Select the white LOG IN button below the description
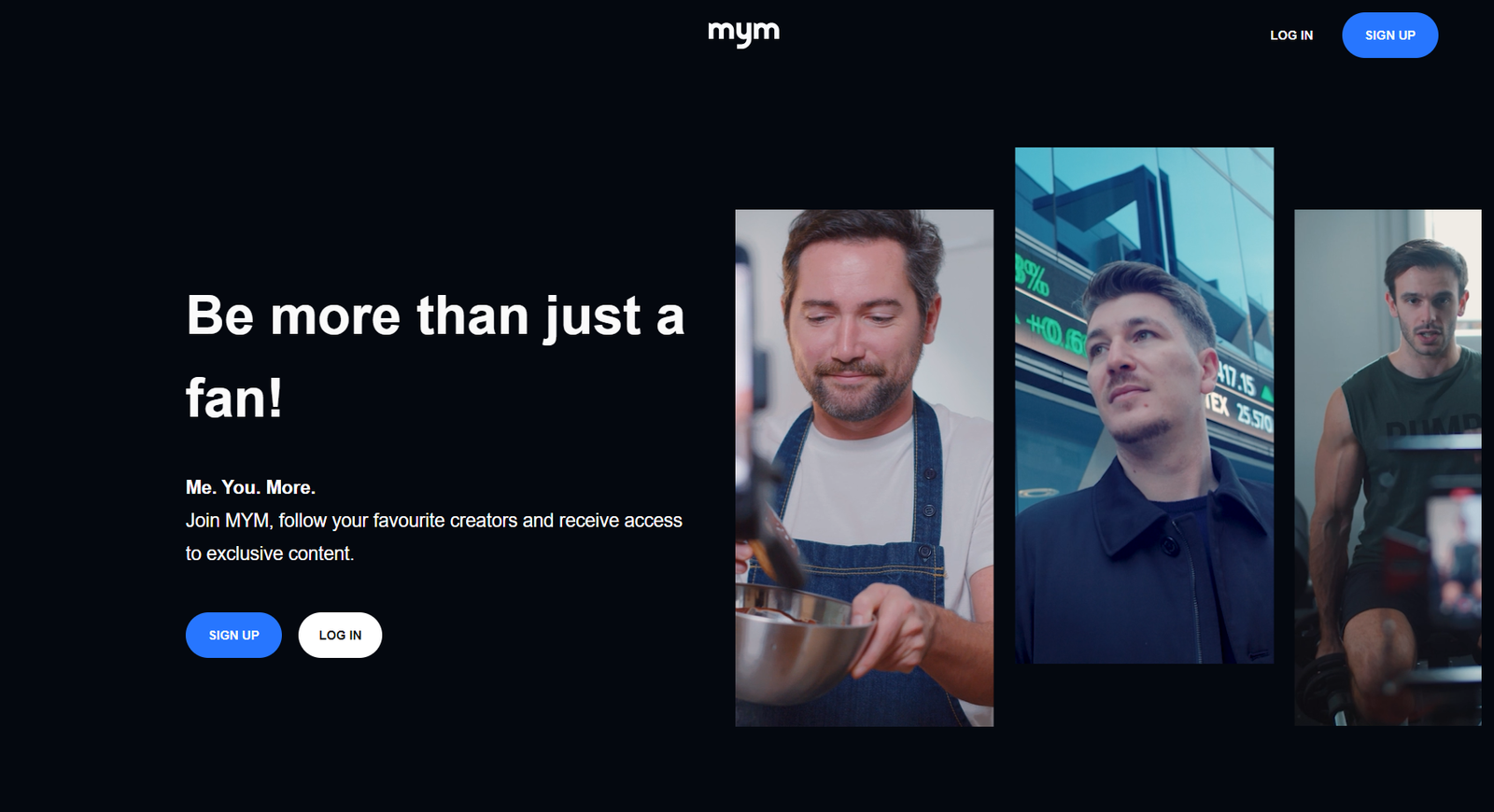Viewport: 1494px width, 812px height. pyautogui.click(x=340, y=635)
